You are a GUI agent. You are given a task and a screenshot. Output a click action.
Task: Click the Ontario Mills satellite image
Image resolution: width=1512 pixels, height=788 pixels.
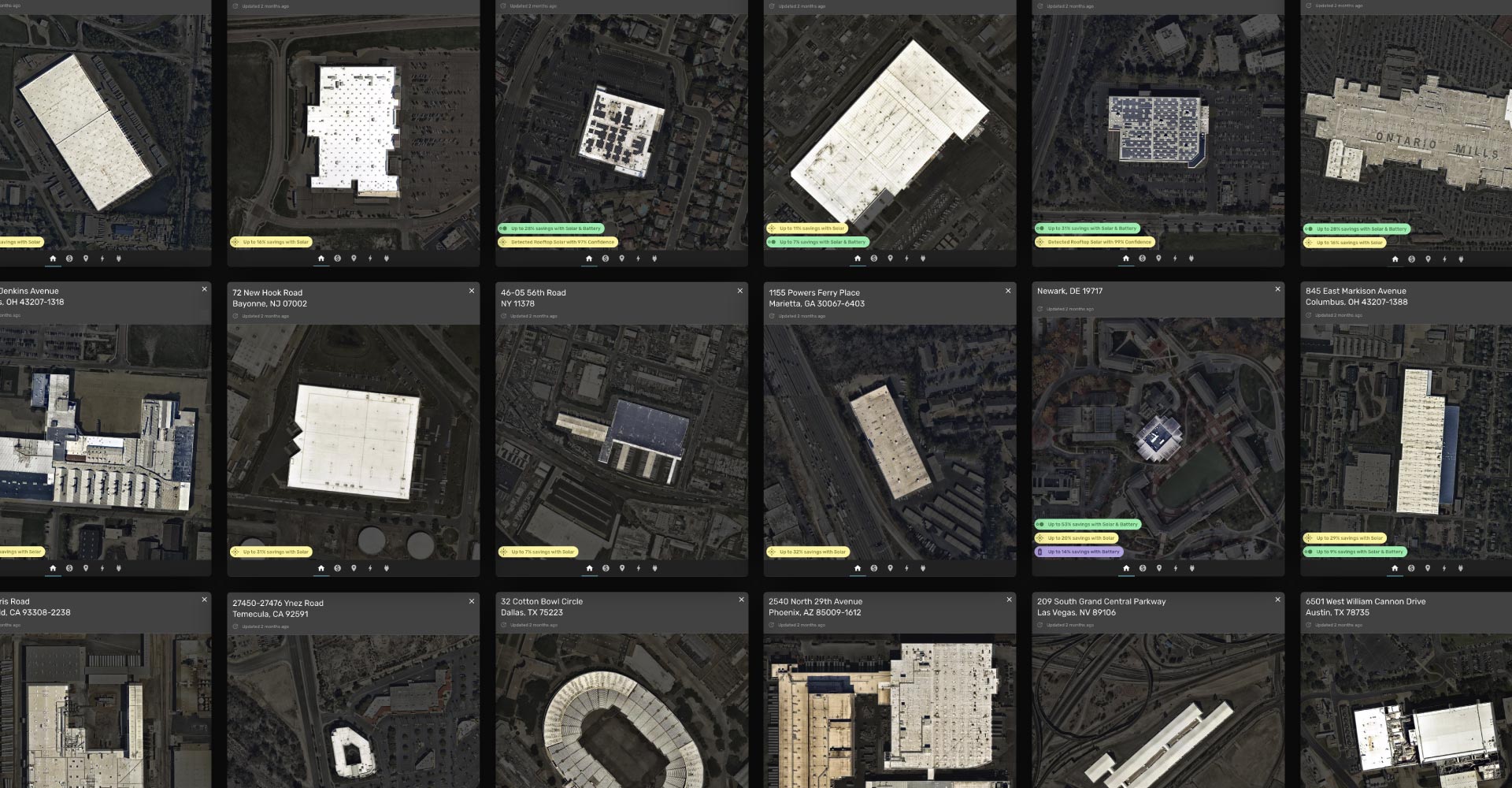pos(1406,130)
